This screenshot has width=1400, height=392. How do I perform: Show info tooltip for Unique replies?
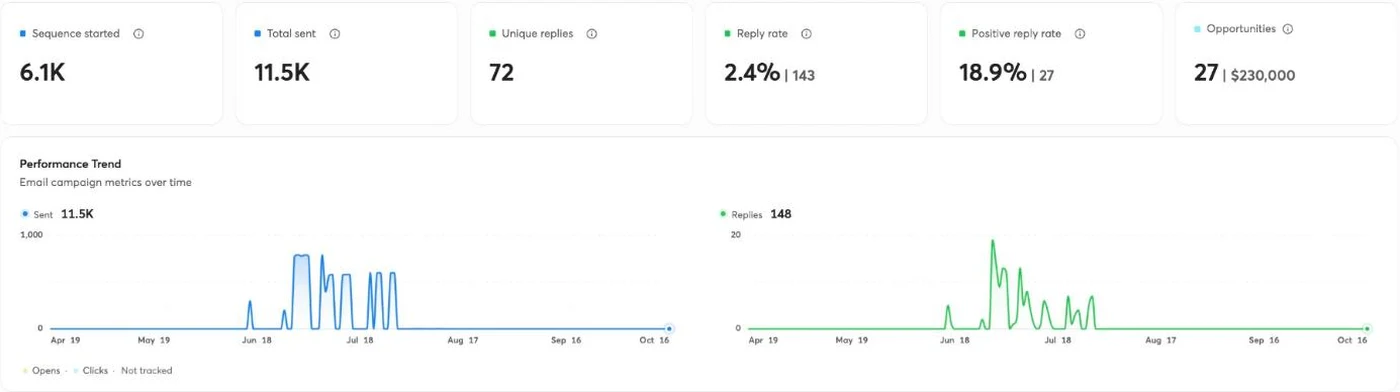(x=592, y=33)
